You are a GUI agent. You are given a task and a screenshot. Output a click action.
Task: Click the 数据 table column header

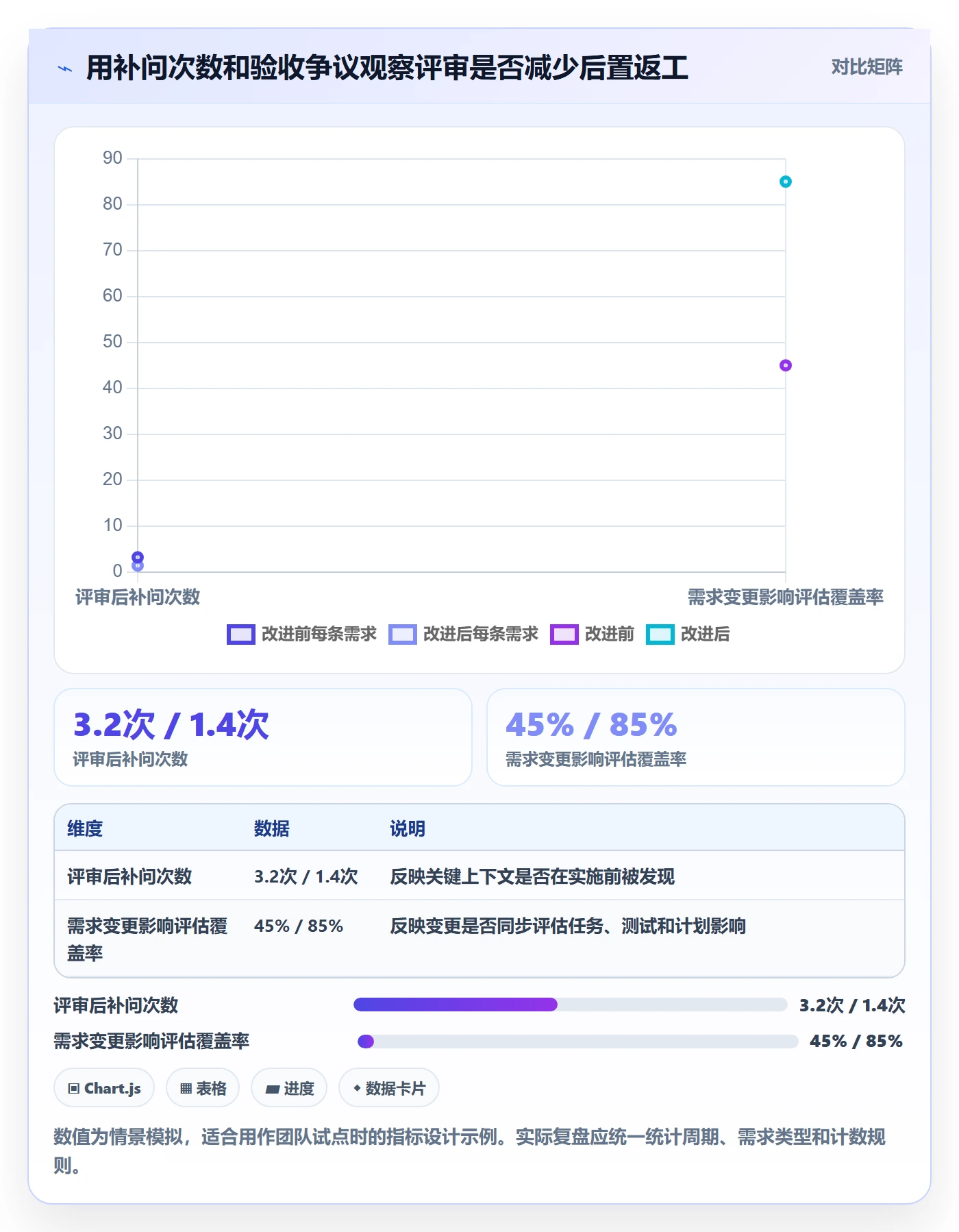tap(272, 828)
